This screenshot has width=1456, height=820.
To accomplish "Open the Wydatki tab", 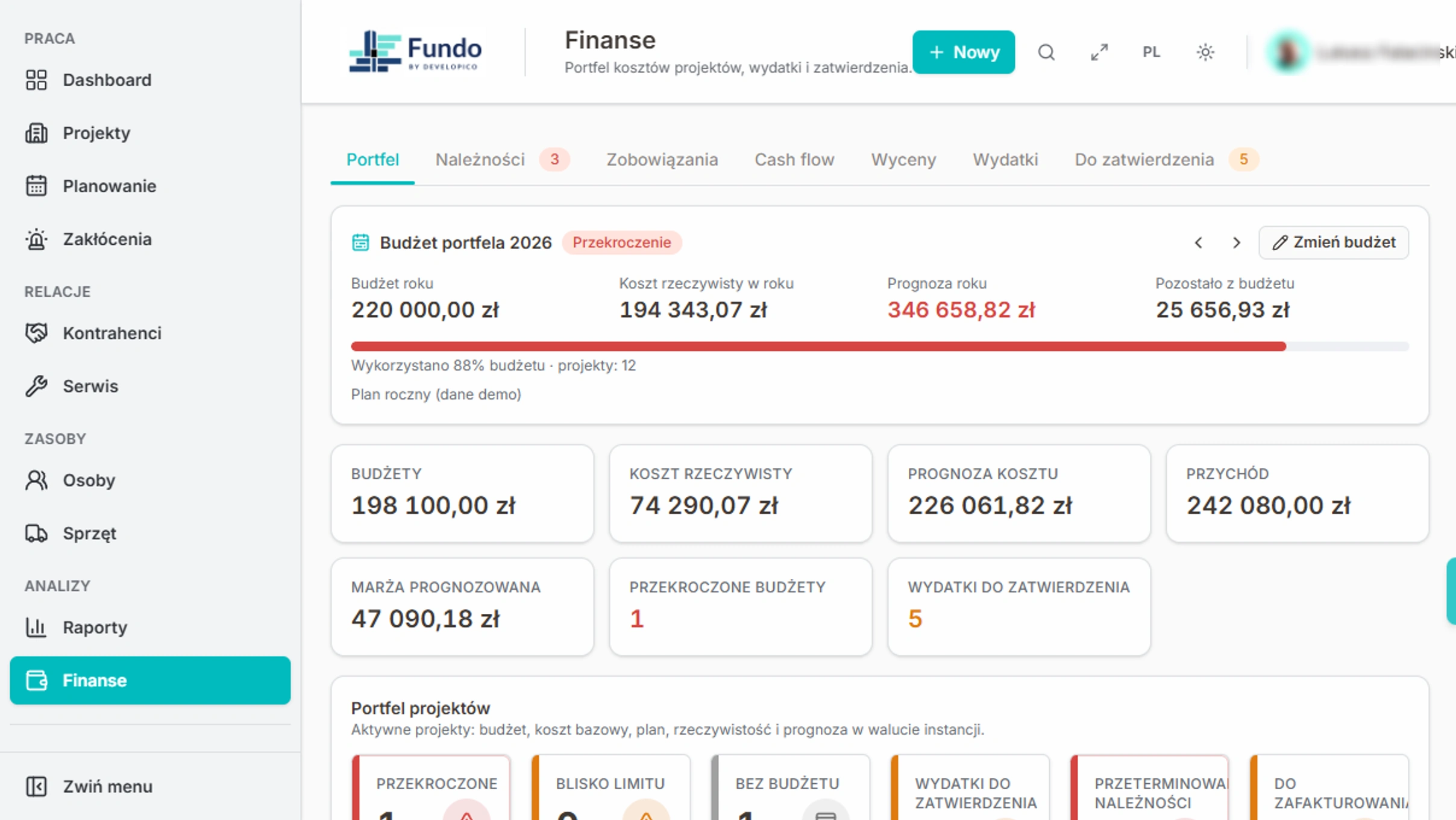I will [1005, 160].
